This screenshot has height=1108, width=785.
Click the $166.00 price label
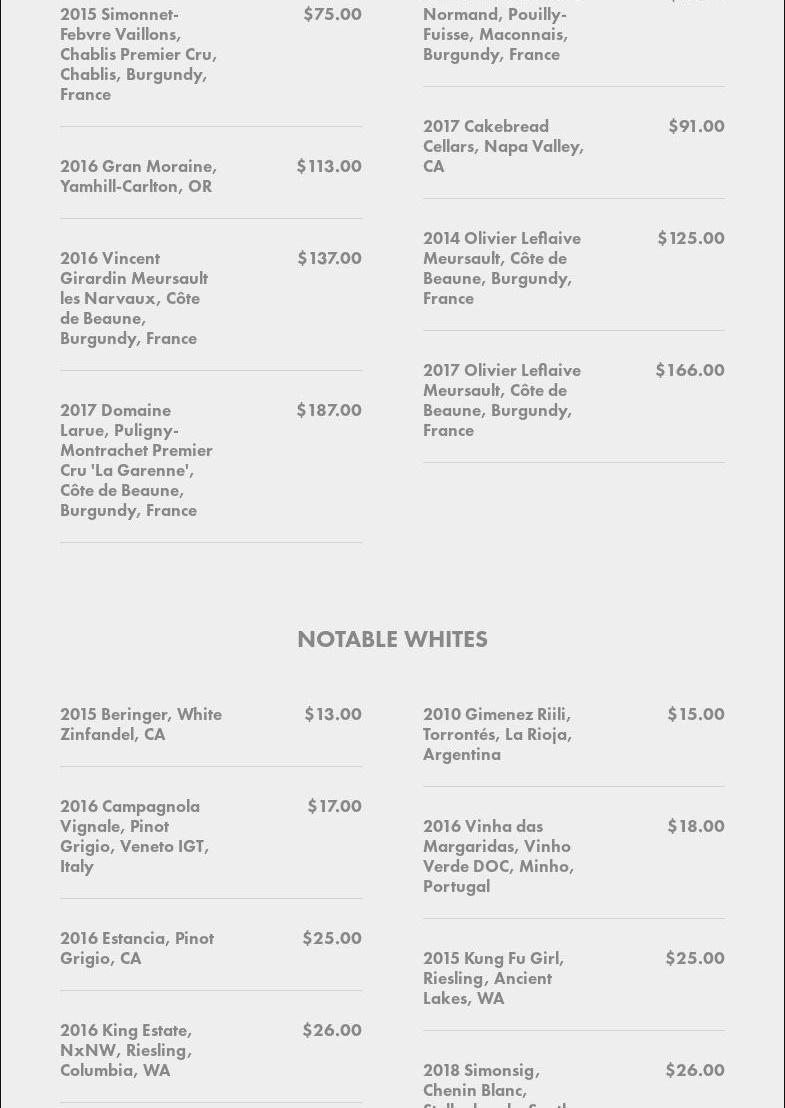pyautogui.click(x=690, y=370)
